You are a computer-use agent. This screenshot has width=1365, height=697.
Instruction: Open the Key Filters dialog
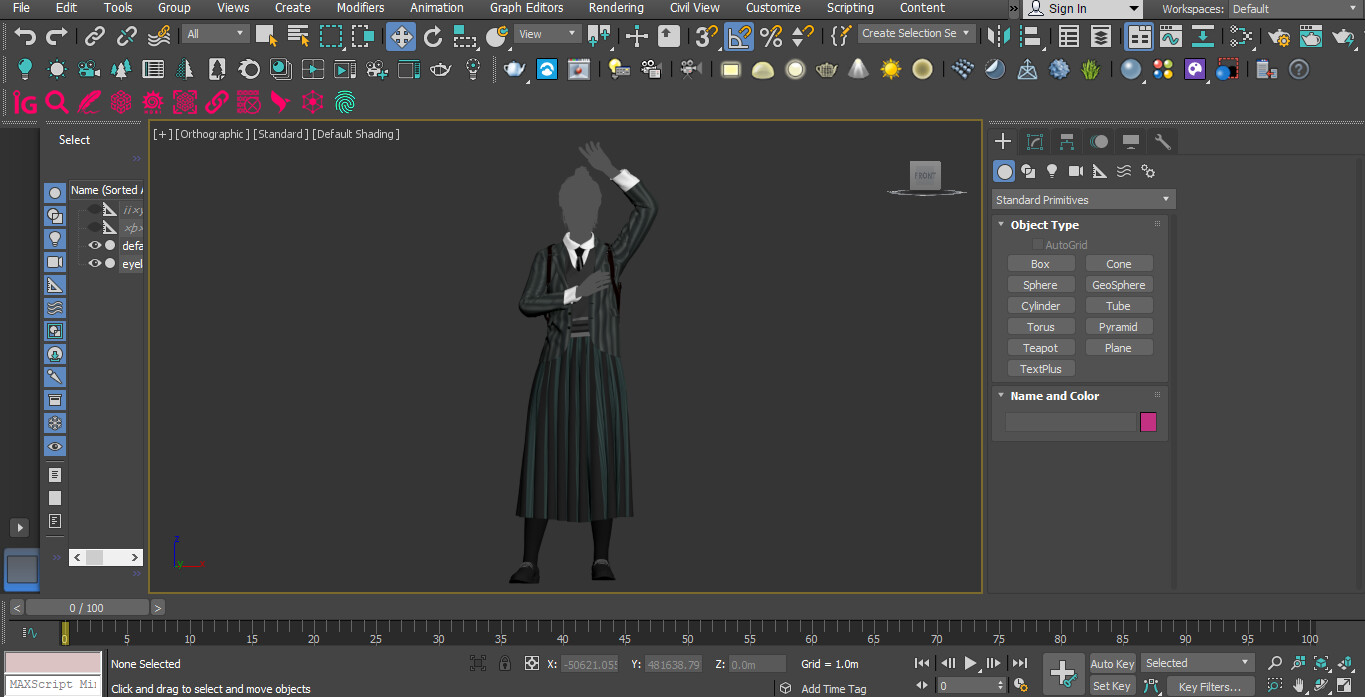(x=1210, y=686)
